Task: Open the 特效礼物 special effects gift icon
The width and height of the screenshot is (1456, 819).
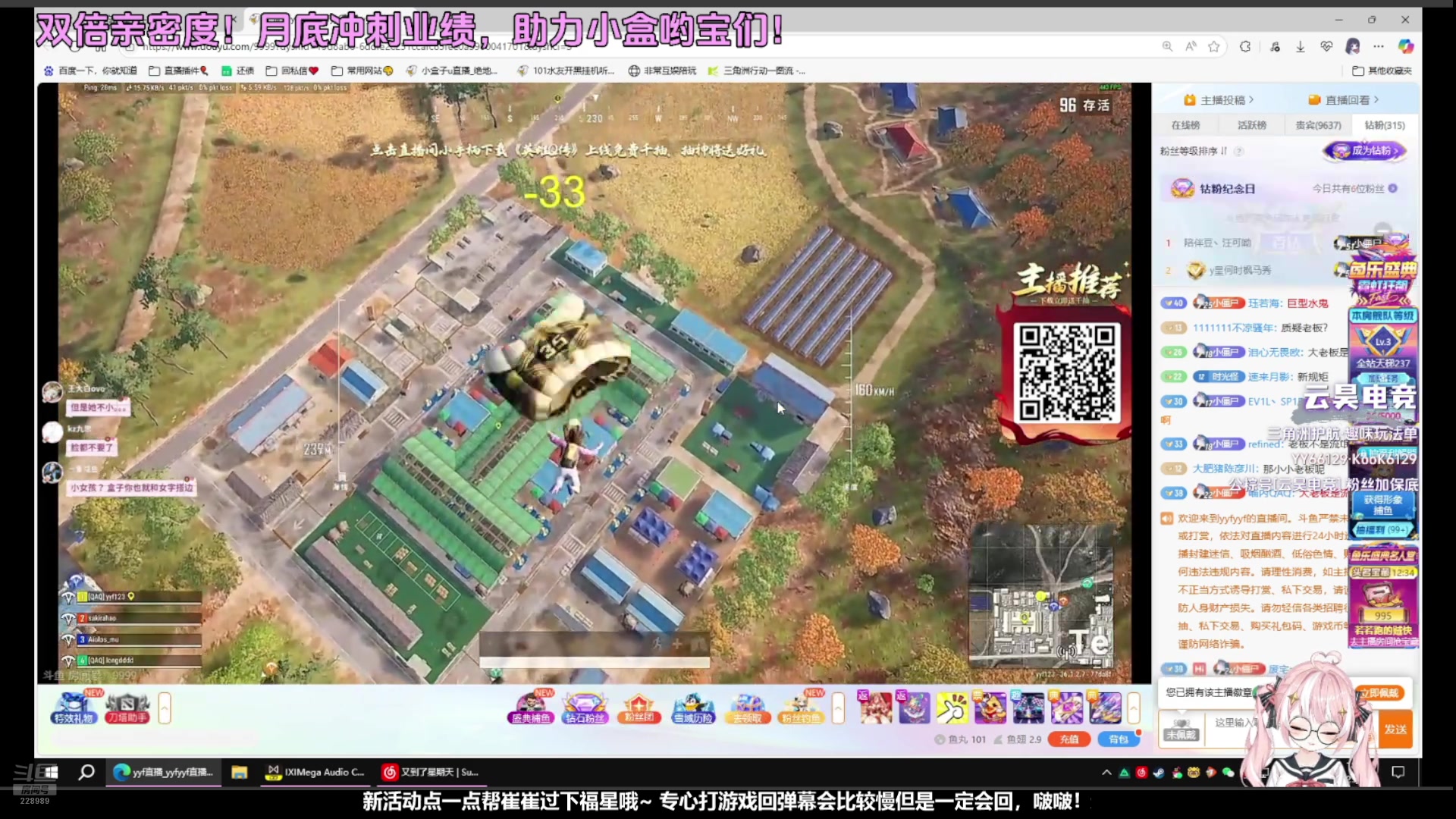Action: [74, 708]
